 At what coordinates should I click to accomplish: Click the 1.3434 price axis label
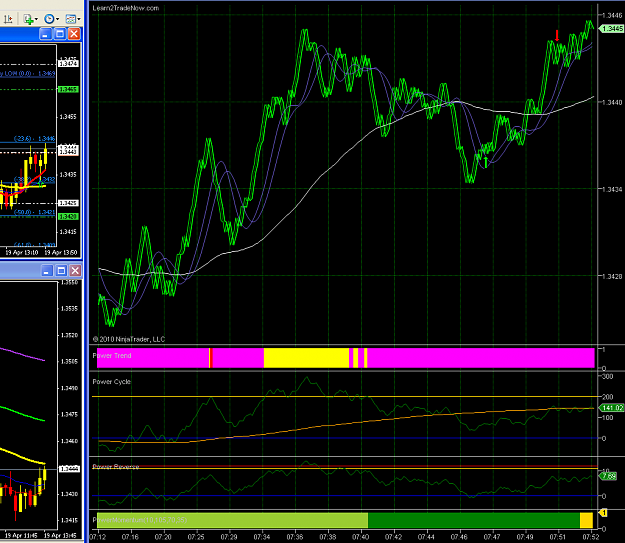point(612,189)
